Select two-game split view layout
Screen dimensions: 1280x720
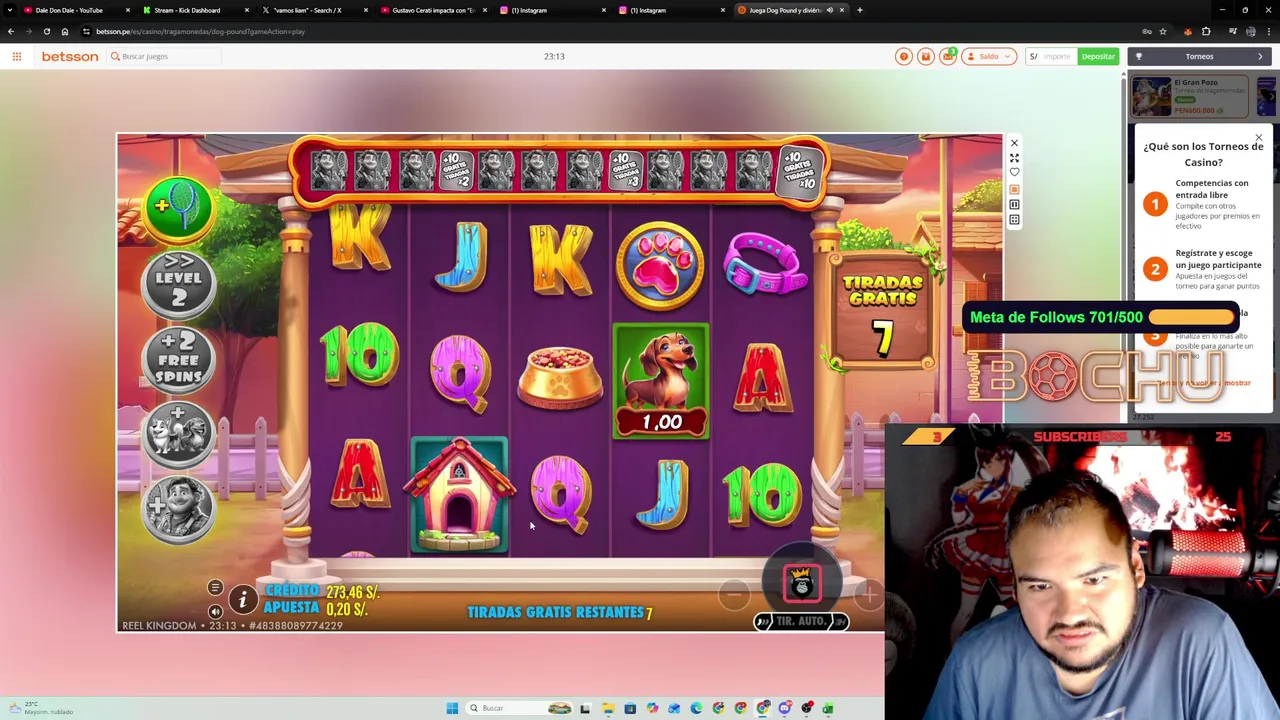pyautogui.click(x=1014, y=204)
